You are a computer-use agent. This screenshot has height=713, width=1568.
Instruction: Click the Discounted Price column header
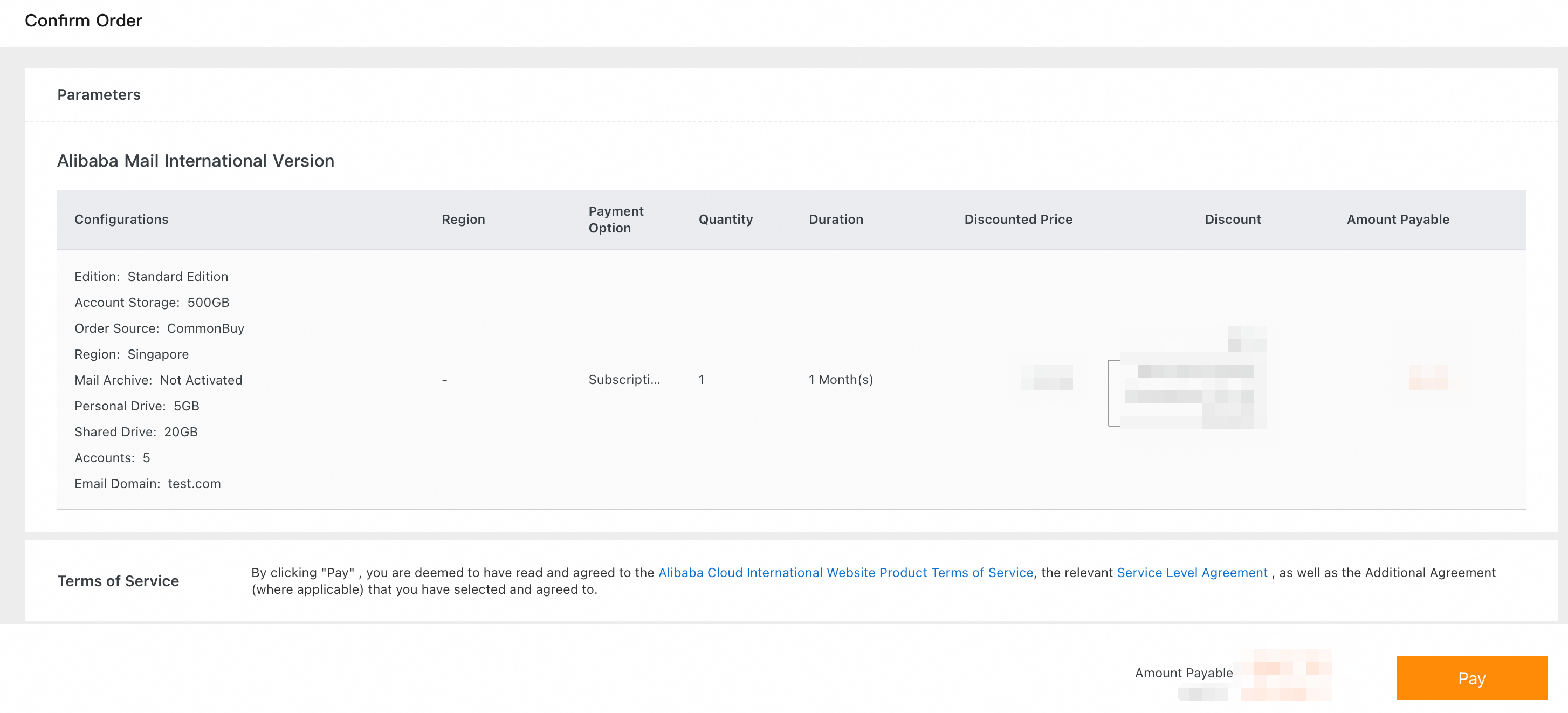1017,219
